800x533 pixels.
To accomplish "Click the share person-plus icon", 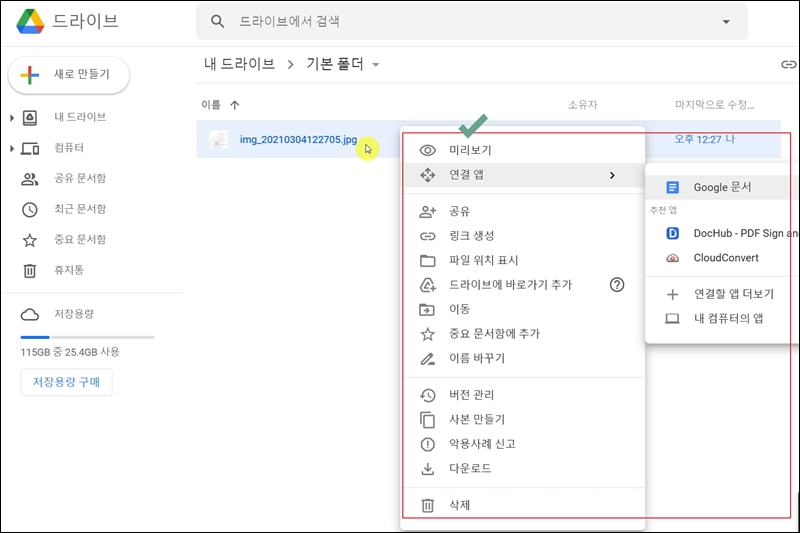I will (x=428, y=212).
